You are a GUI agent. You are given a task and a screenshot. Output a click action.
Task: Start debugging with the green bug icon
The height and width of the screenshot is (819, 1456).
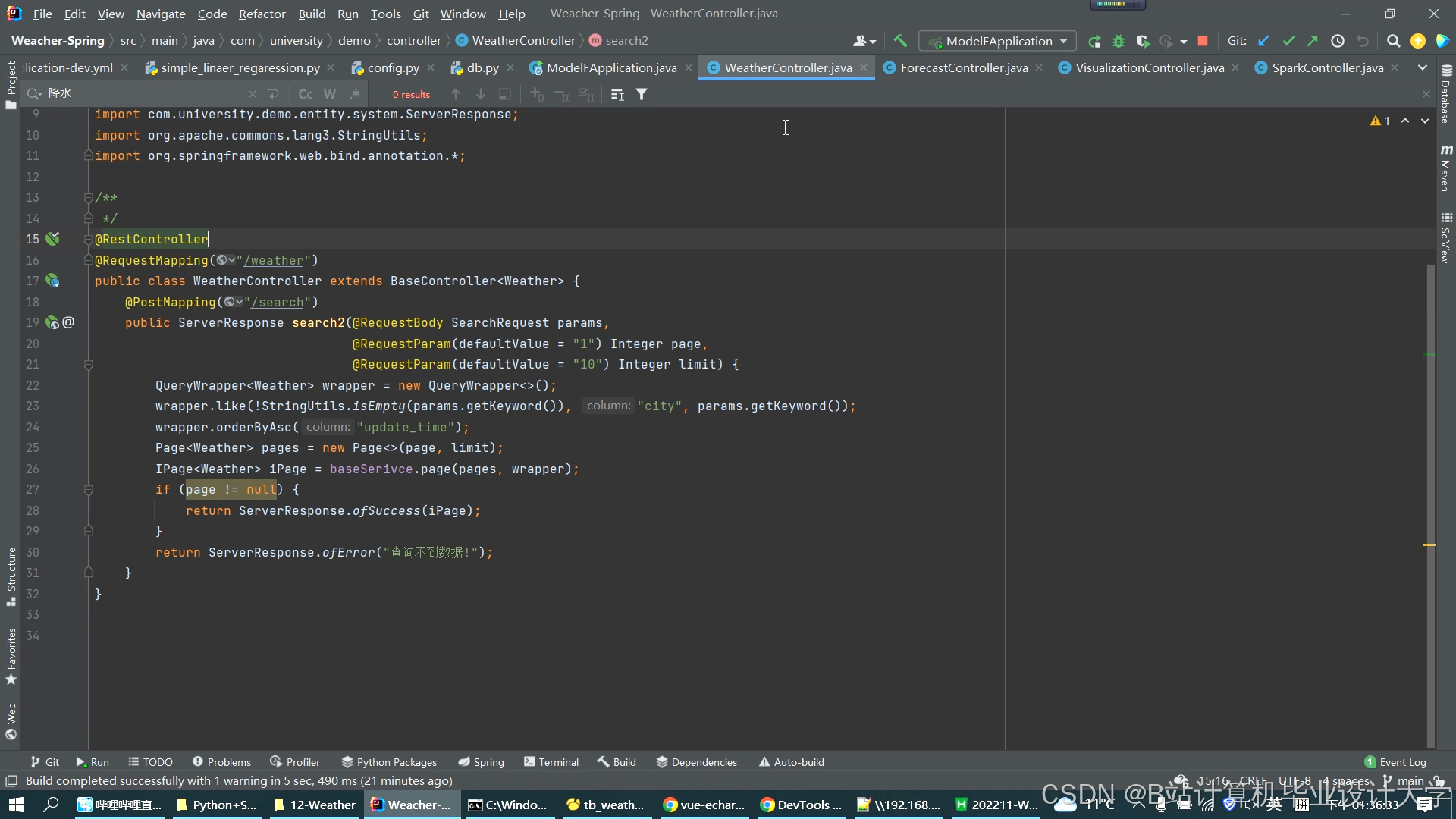(x=1119, y=41)
